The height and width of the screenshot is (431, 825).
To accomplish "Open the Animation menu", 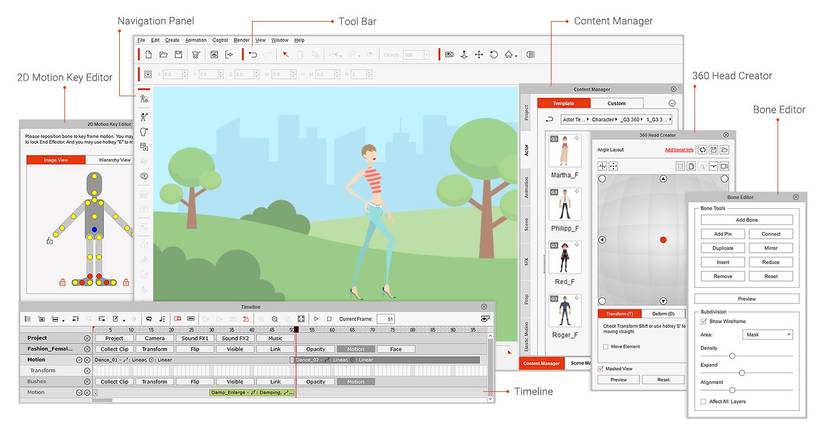I will 196,40.
